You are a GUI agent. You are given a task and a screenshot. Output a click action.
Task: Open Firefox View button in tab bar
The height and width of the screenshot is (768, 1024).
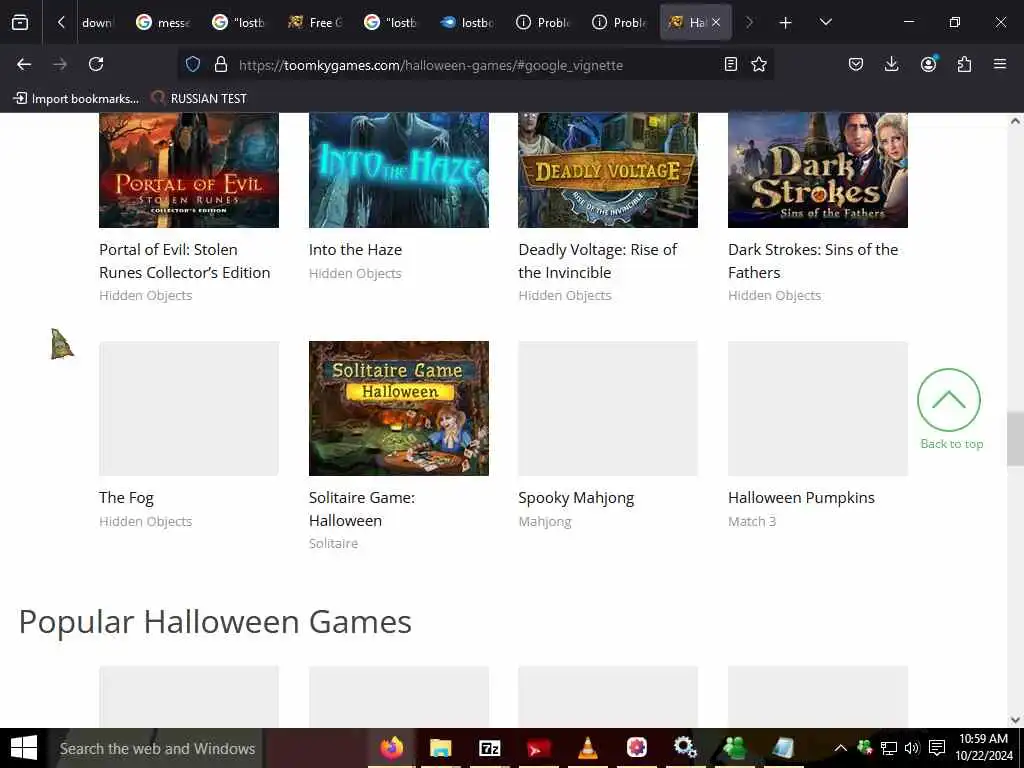pyautogui.click(x=20, y=23)
